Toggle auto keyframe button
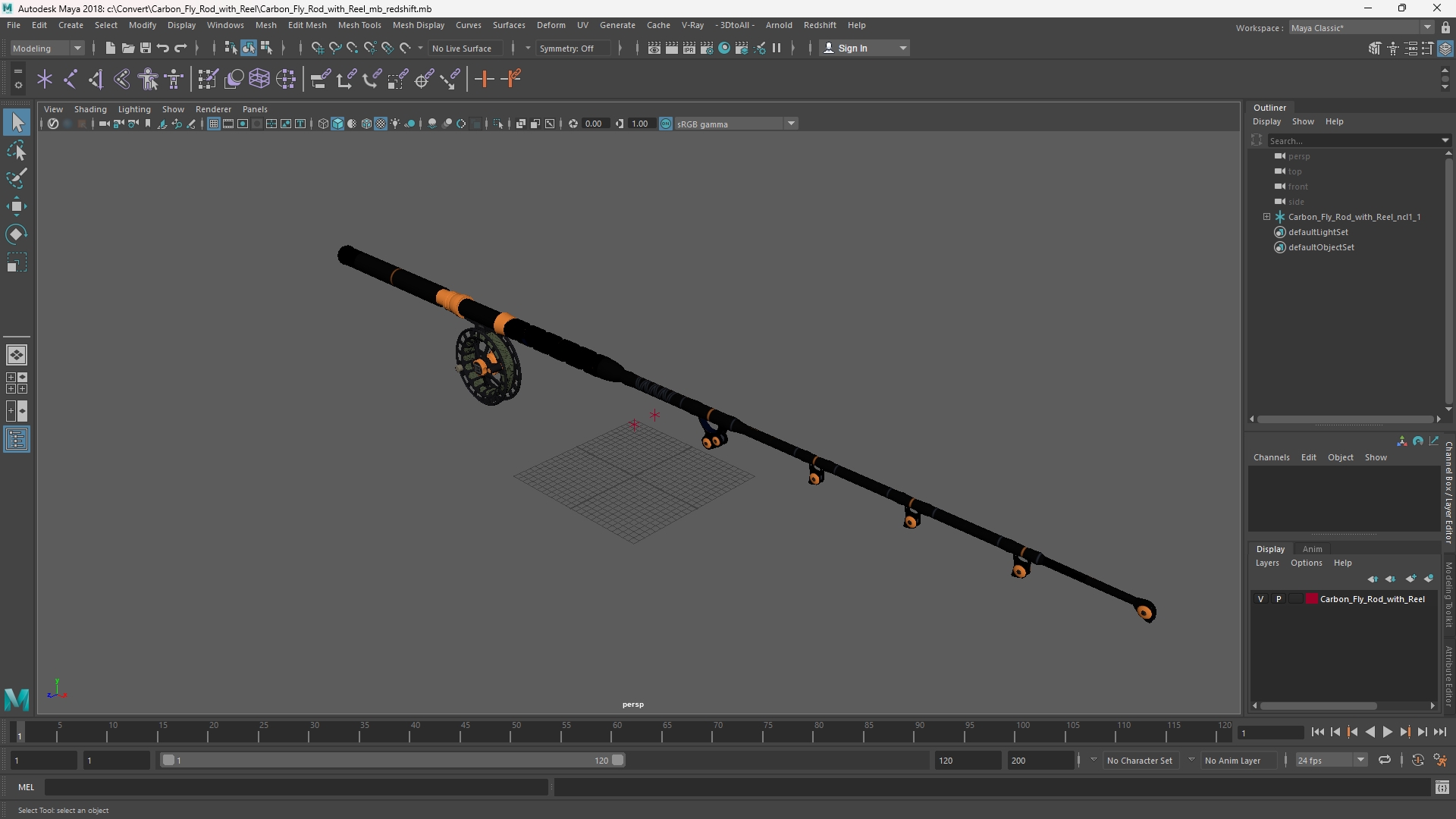 [1418, 760]
